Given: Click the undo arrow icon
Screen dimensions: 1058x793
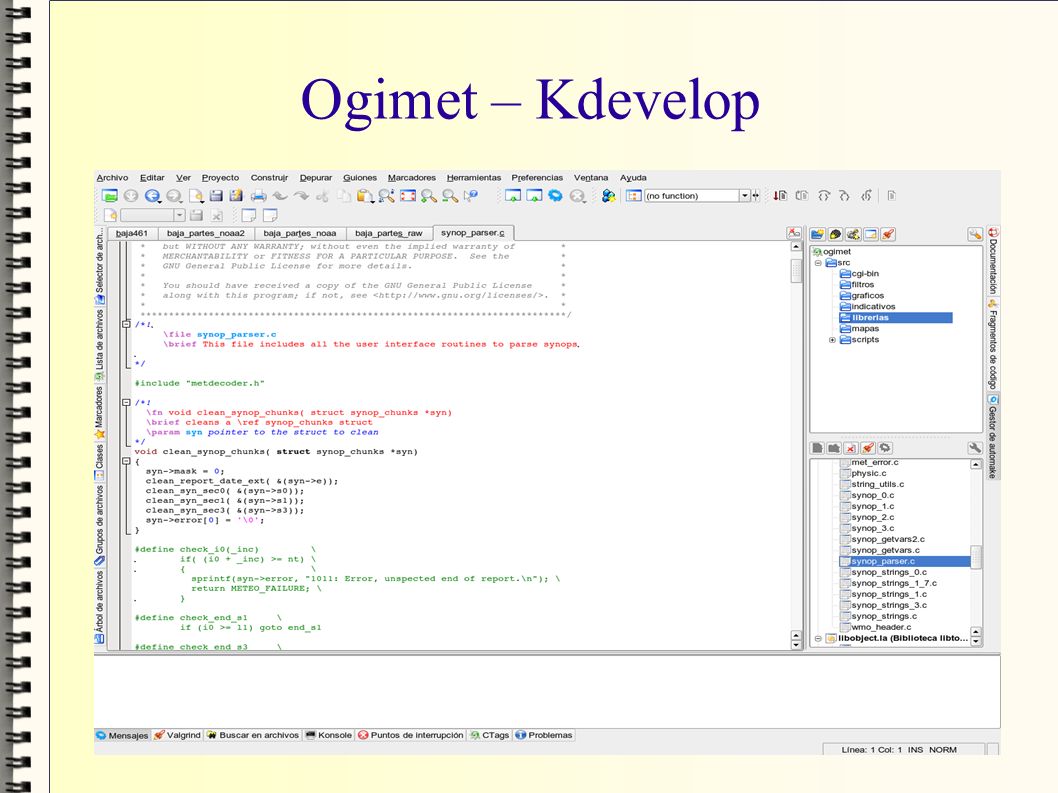Looking at the screenshot, I should (x=280, y=196).
